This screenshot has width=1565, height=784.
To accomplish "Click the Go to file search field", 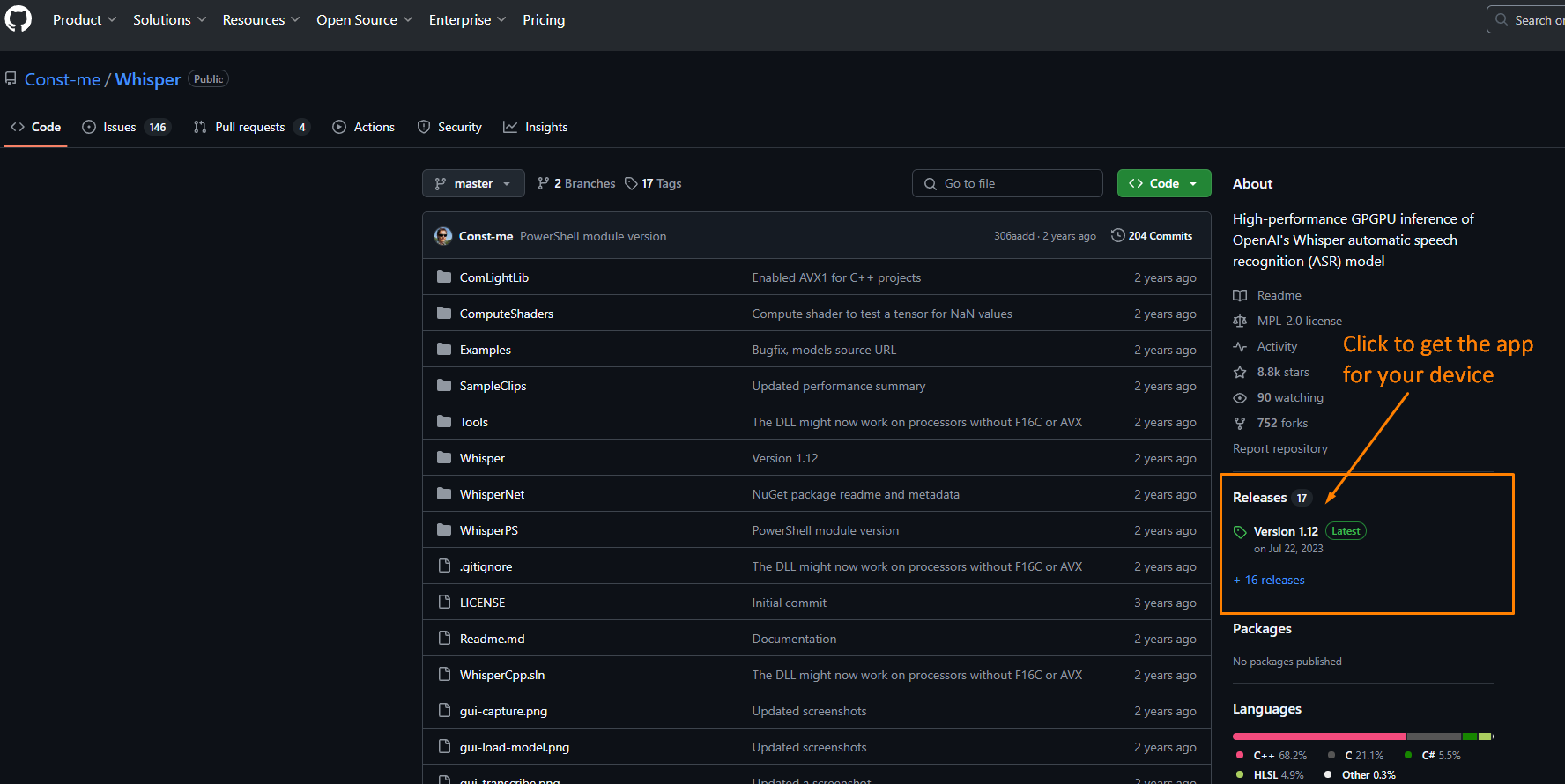I will pos(1007,183).
